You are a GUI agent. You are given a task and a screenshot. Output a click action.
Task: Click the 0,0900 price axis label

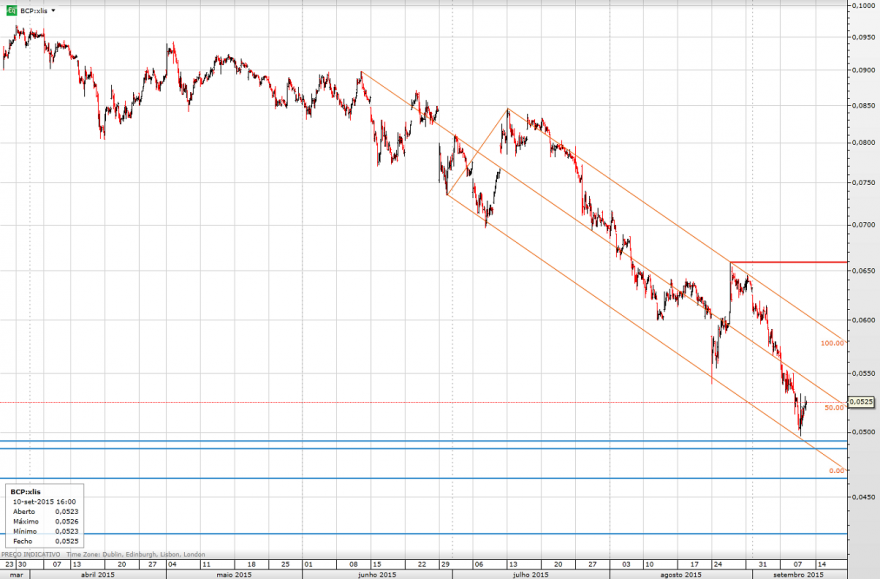tap(863, 70)
